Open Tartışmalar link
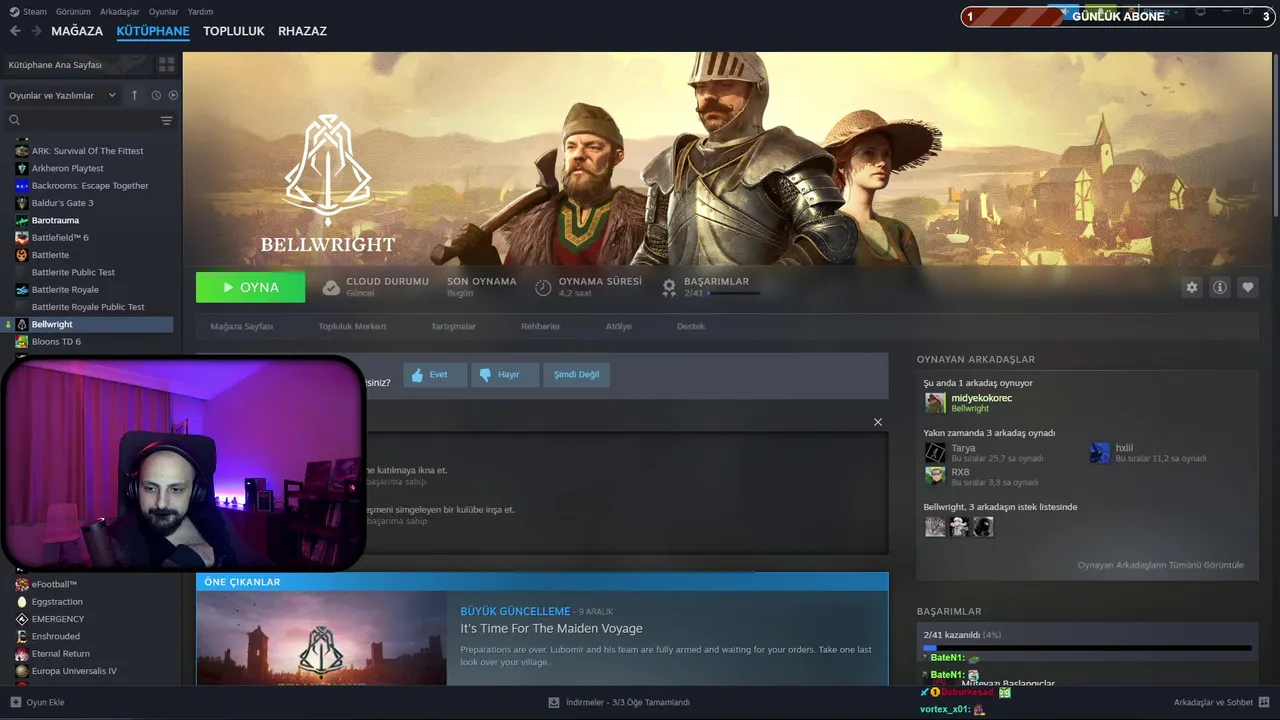 point(453,327)
